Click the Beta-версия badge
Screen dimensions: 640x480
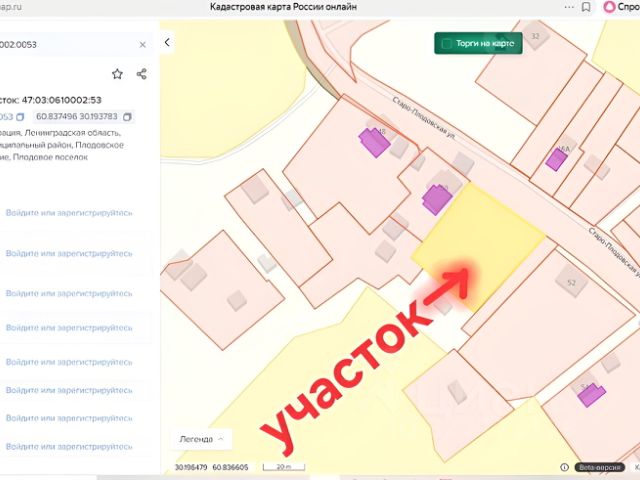coord(599,467)
